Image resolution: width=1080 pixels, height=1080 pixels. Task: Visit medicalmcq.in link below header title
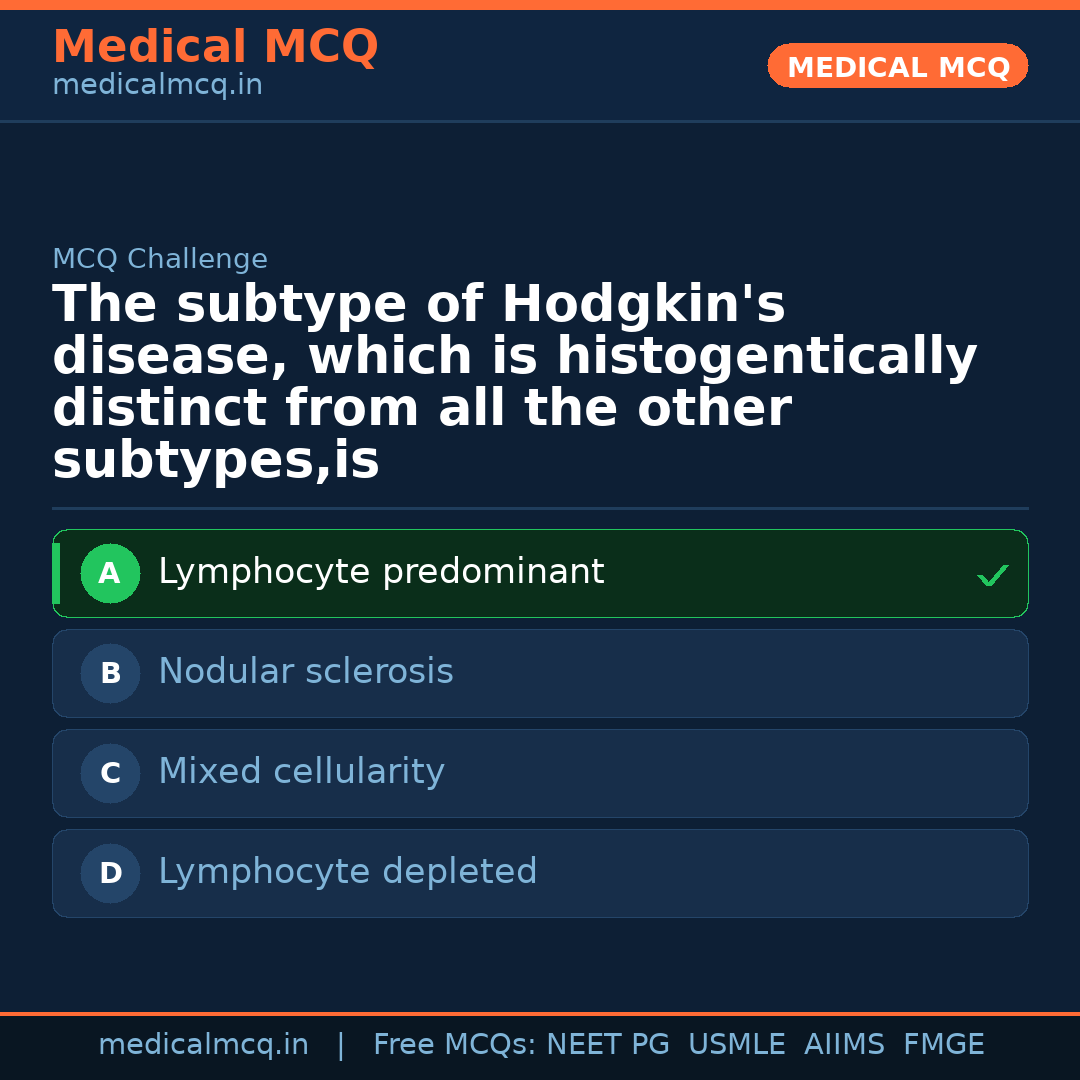[x=157, y=86]
